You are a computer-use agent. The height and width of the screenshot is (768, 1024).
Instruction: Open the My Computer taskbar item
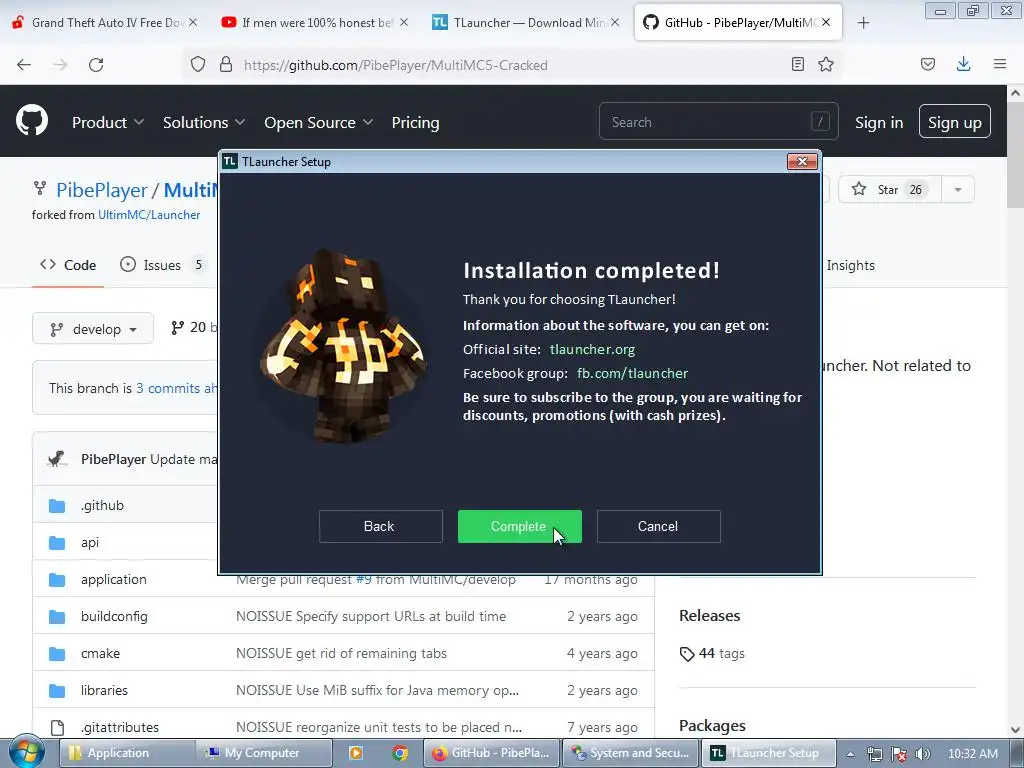coord(264,753)
